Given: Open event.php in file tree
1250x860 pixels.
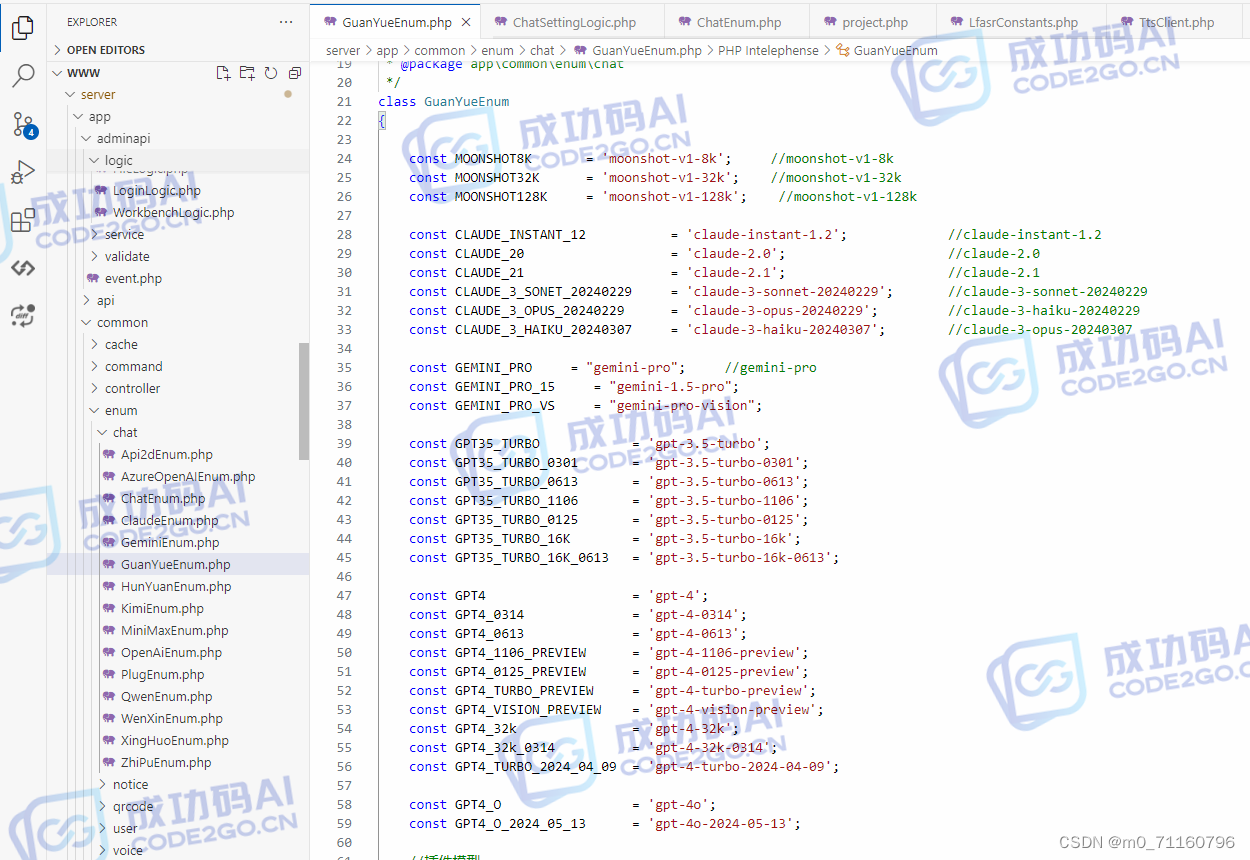Looking at the screenshot, I should pos(133,279).
